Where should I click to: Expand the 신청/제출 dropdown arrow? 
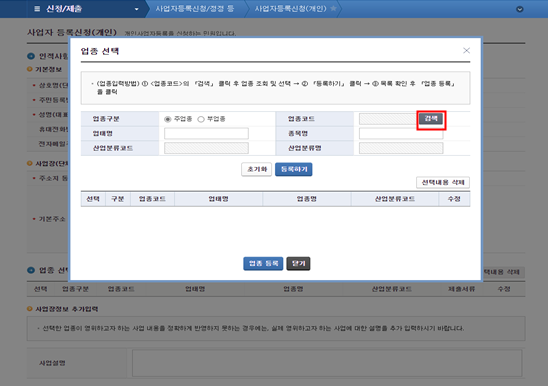[x=137, y=9]
